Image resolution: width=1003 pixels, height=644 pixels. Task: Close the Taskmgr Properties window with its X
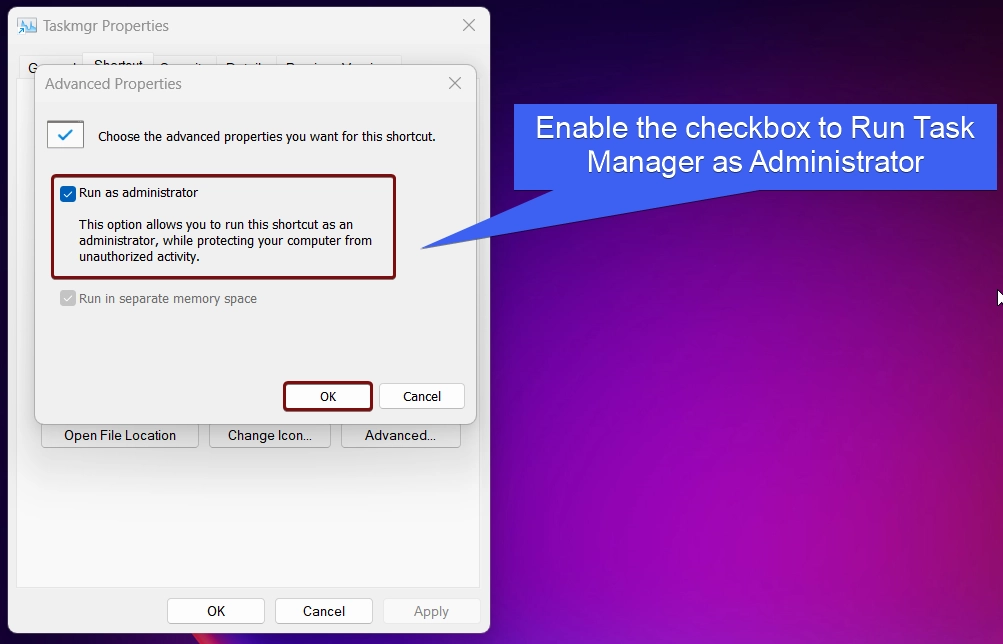[469, 26]
